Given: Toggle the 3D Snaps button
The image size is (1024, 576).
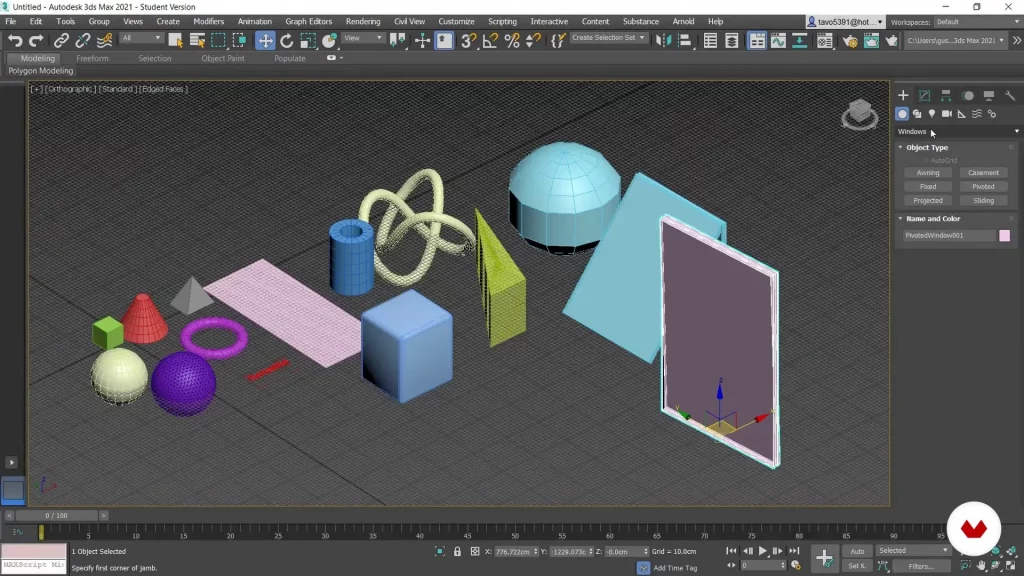Looking at the screenshot, I should click(468, 40).
